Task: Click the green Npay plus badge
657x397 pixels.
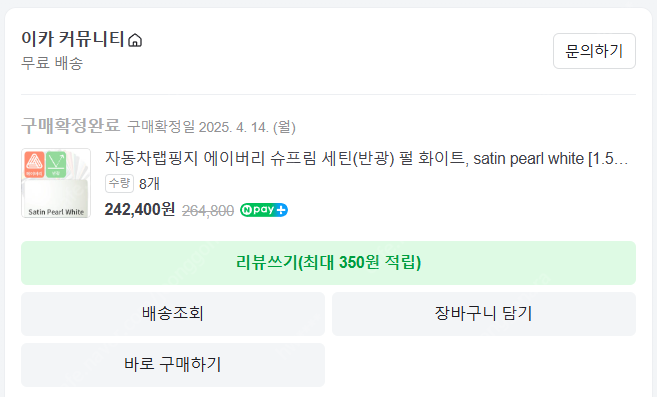Action: tap(264, 210)
